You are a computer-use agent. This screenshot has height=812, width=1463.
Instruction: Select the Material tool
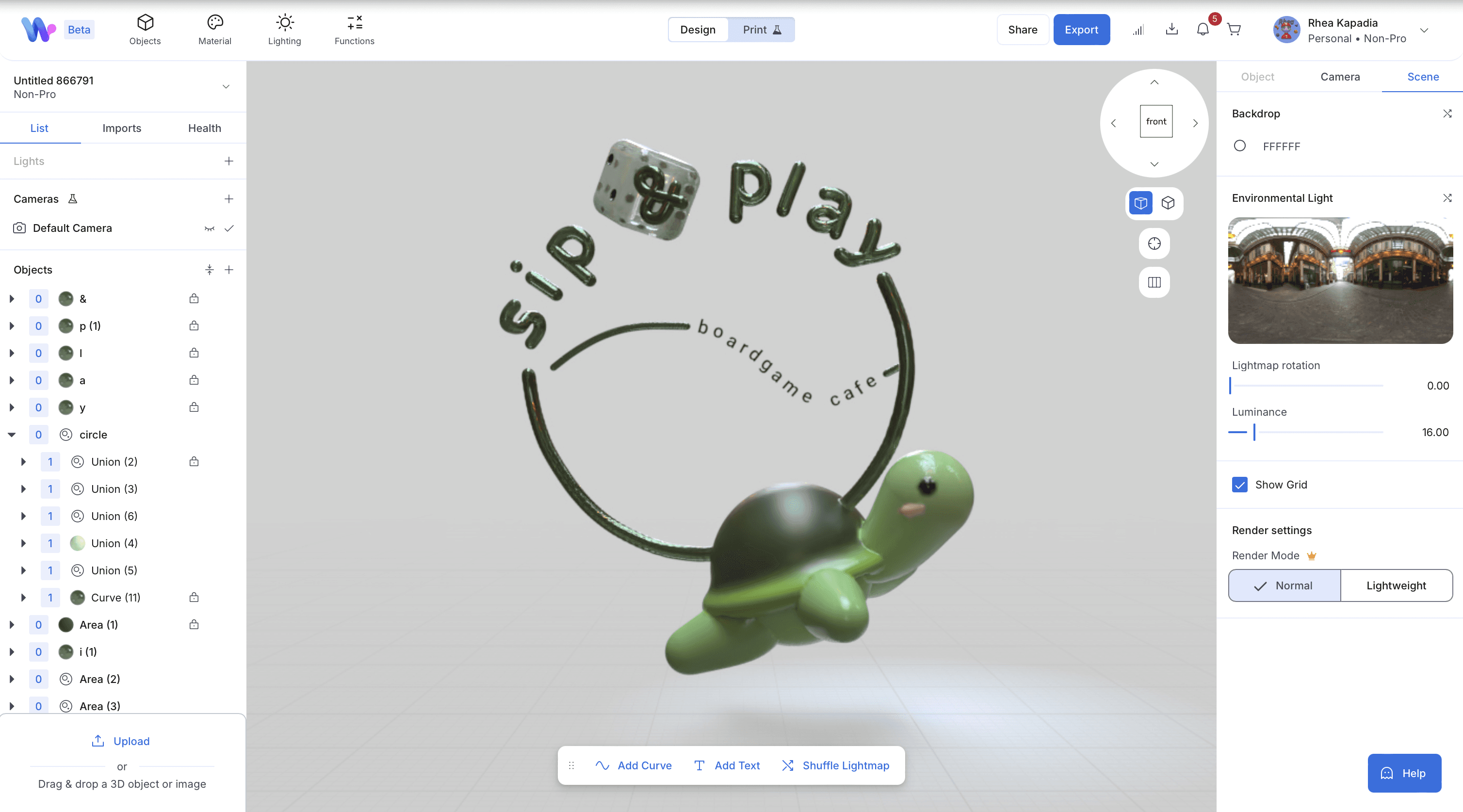(214, 29)
